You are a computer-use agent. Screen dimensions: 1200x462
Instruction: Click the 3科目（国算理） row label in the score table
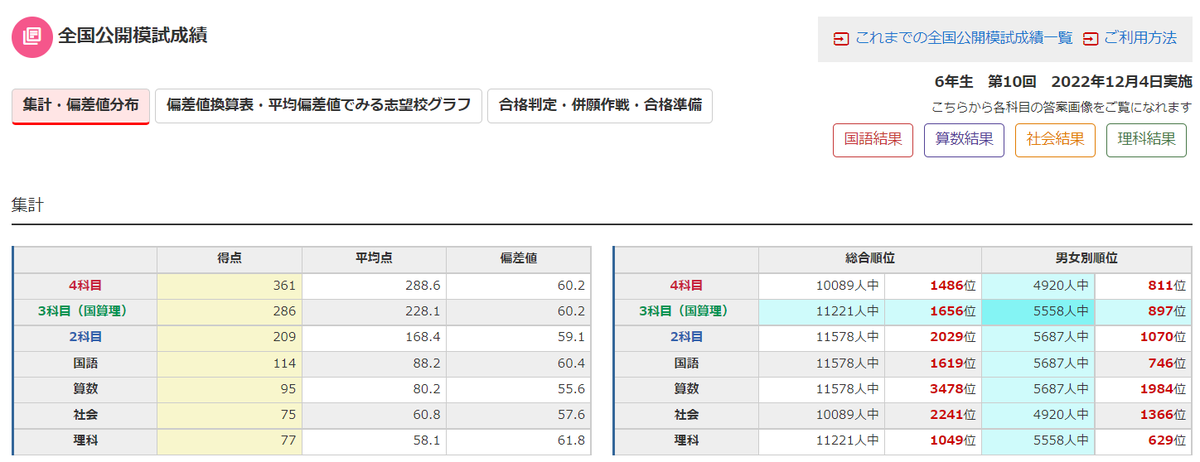click(x=85, y=311)
